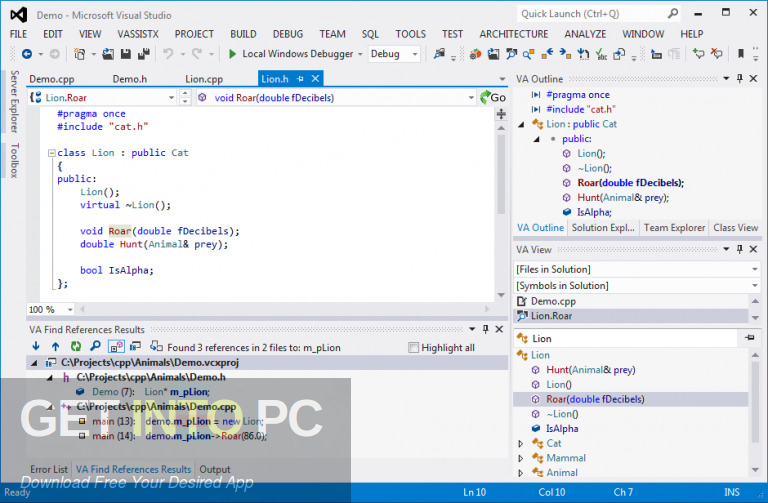This screenshot has height=503, width=768.
Task: Go to previous reference with up arrow
Action: click(x=55, y=346)
